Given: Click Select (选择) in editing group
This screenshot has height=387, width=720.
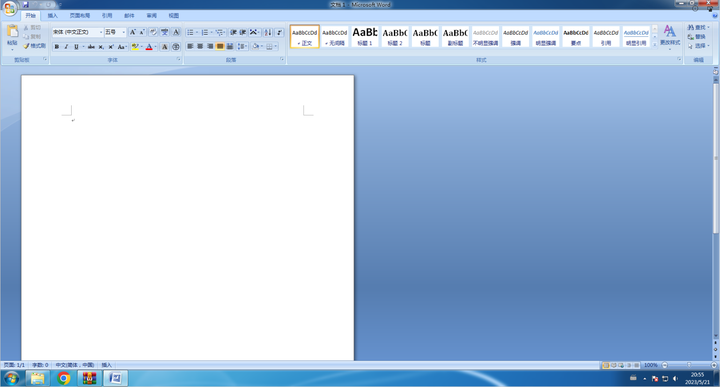Looking at the screenshot, I should [697, 46].
